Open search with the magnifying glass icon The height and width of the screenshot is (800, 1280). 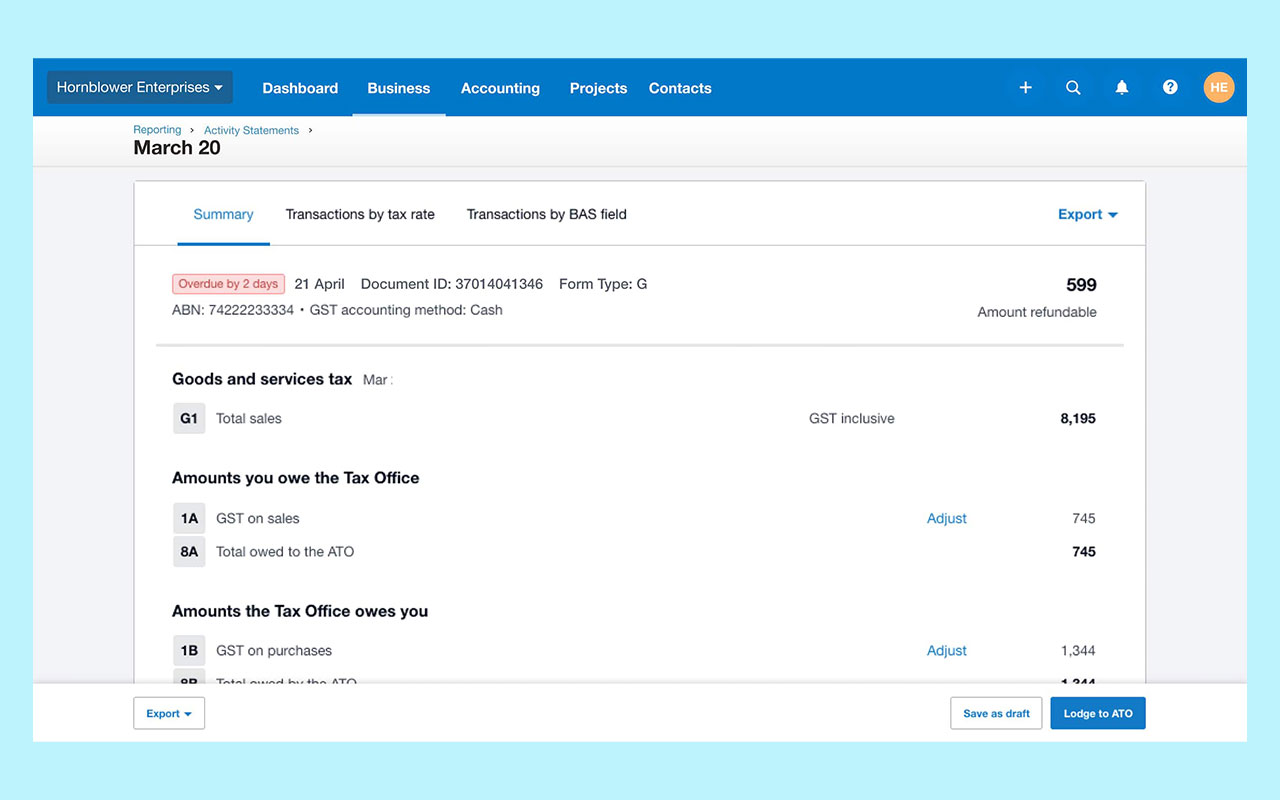(x=1073, y=88)
